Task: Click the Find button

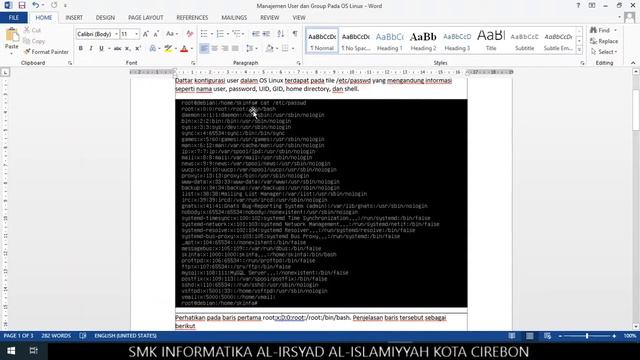Action: coord(600,30)
